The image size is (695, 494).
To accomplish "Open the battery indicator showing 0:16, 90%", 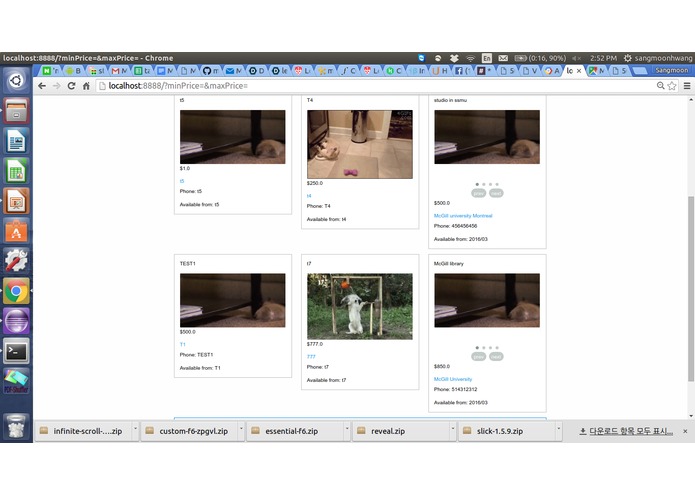I will [540, 58].
